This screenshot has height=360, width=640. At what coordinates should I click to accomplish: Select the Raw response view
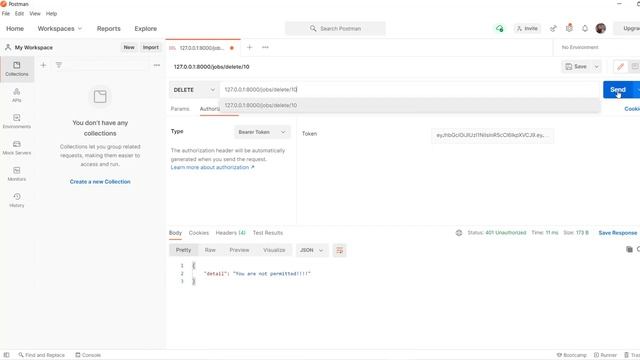[210, 250]
